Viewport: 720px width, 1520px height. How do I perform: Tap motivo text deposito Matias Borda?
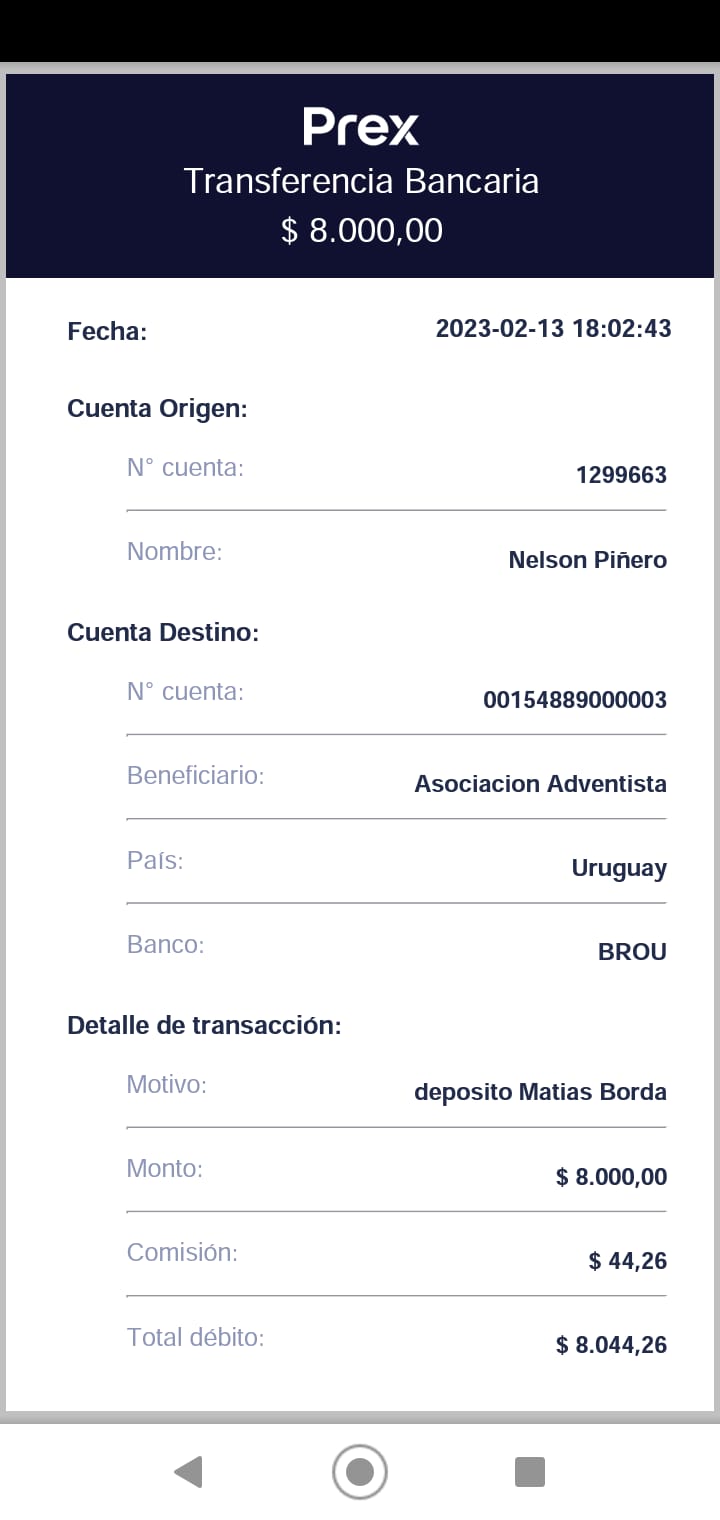[540, 1092]
